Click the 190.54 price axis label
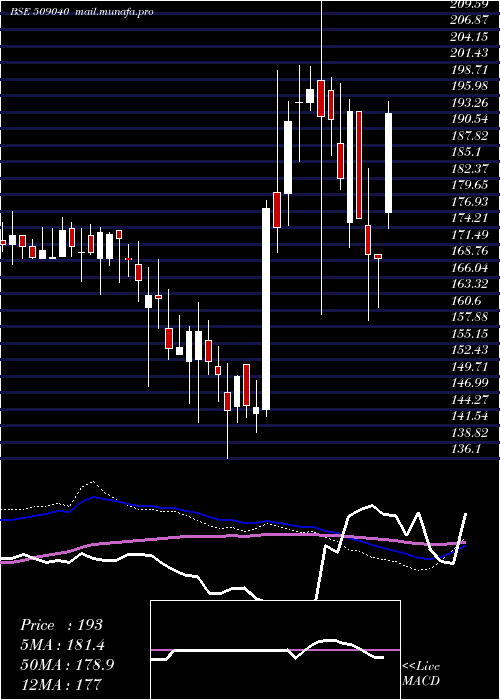The image size is (500, 700). coord(470,119)
